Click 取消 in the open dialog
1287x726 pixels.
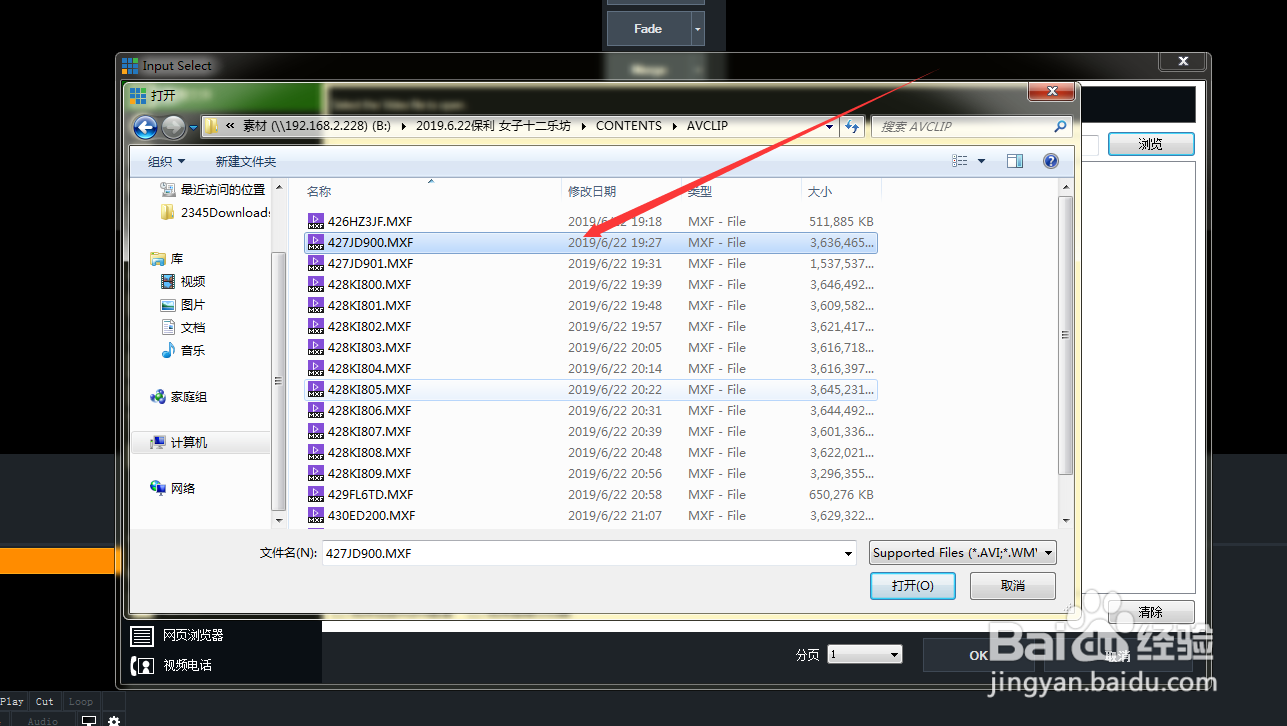[1013, 585]
